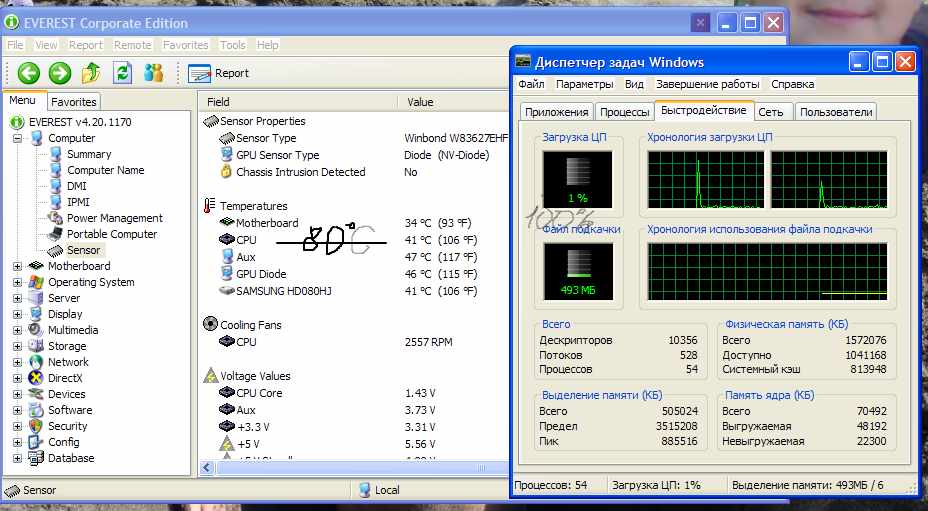Collapse the Computer tree node
Screen dimensions: 928x511
[18, 138]
